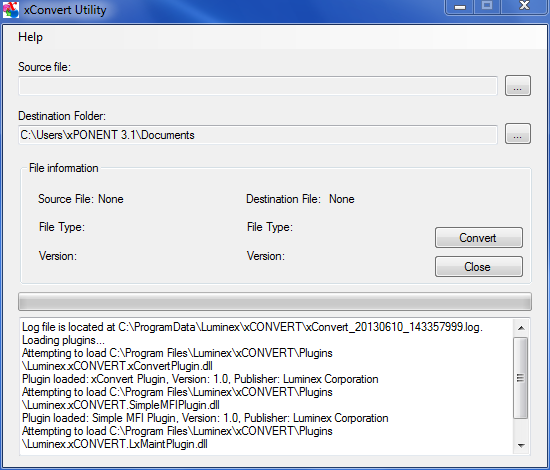This screenshot has height=470, width=550.
Task: Click the 'Destination Folder:' label
Action: click(x=62, y=116)
